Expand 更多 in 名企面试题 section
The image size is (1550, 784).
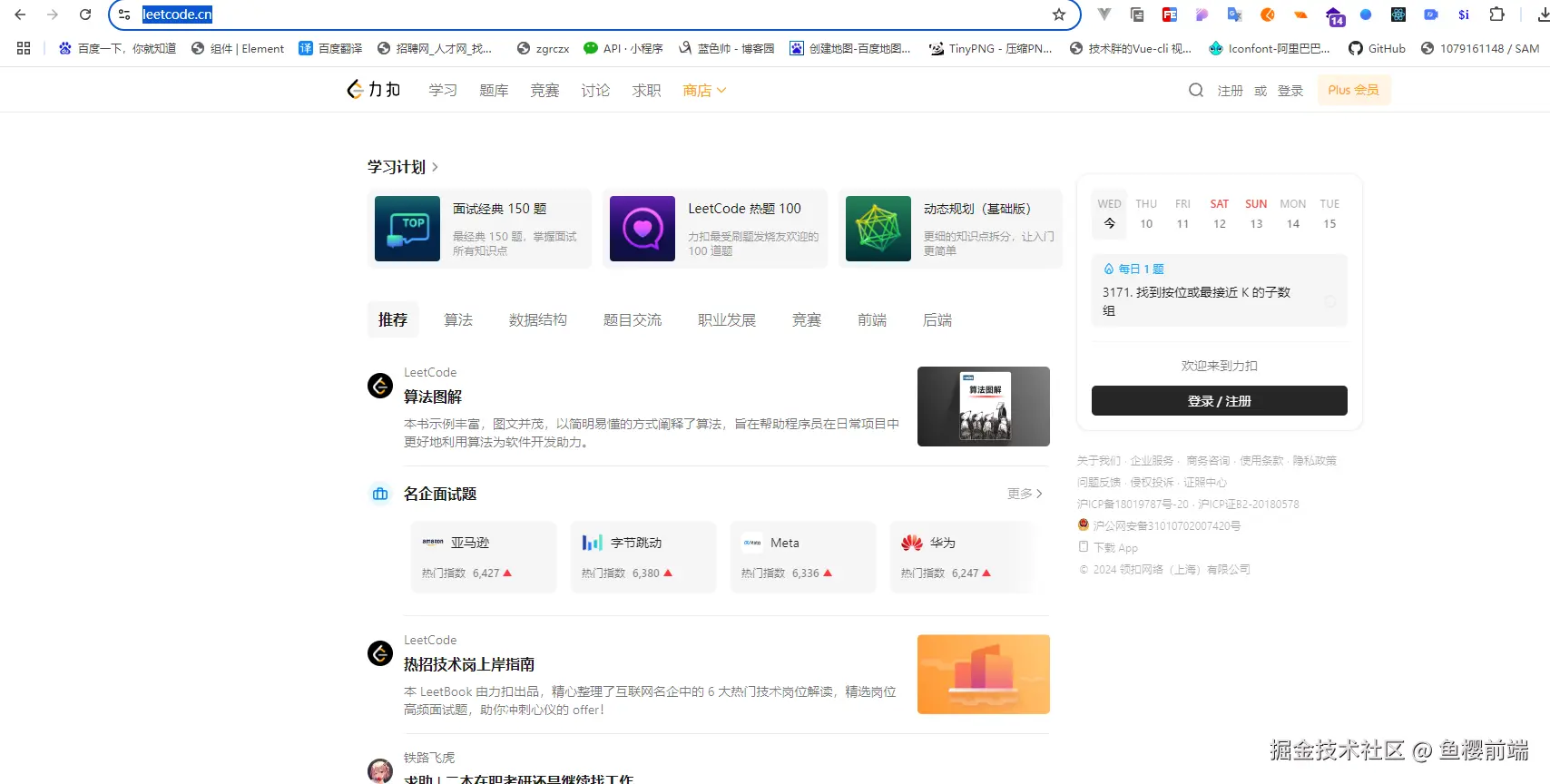click(x=1025, y=494)
